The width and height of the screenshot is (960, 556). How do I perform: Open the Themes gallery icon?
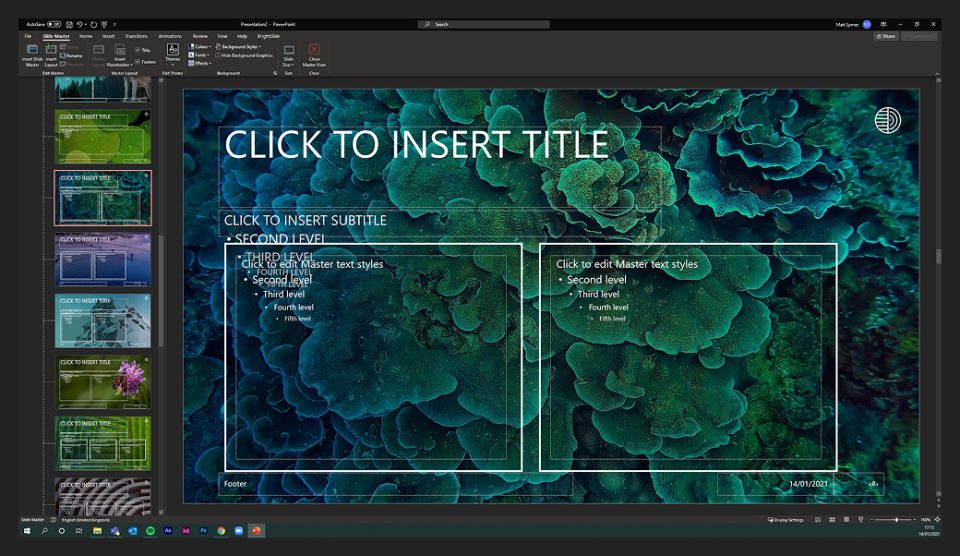click(x=172, y=50)
